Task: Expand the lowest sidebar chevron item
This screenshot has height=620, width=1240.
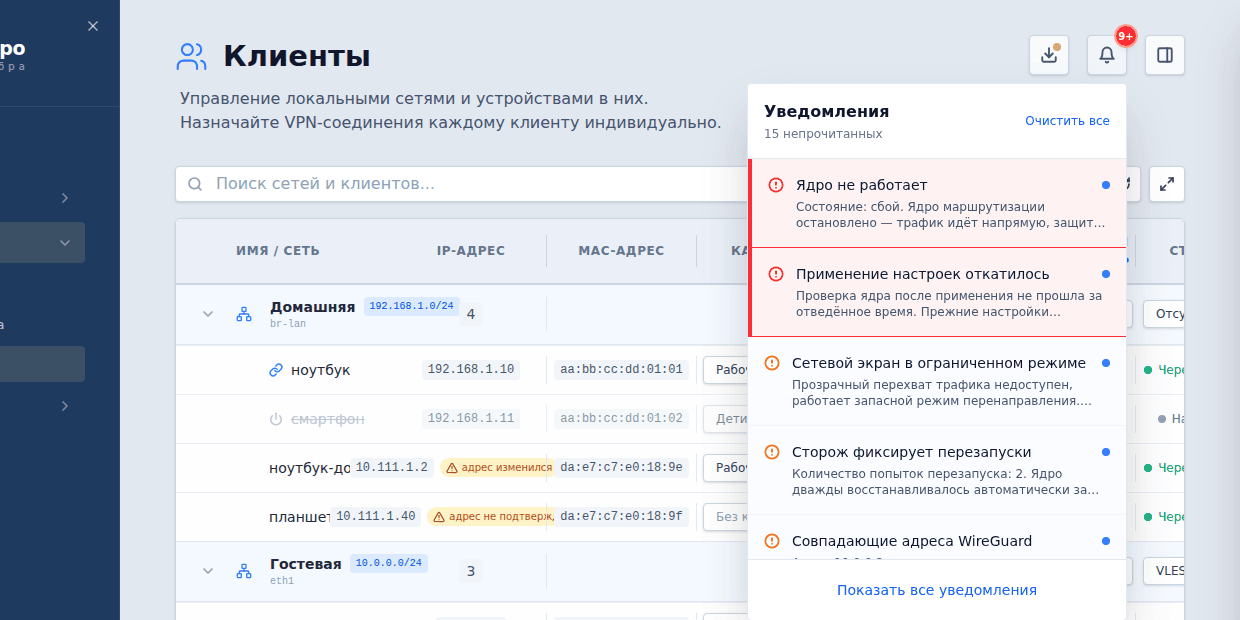Action: point(65,406)
